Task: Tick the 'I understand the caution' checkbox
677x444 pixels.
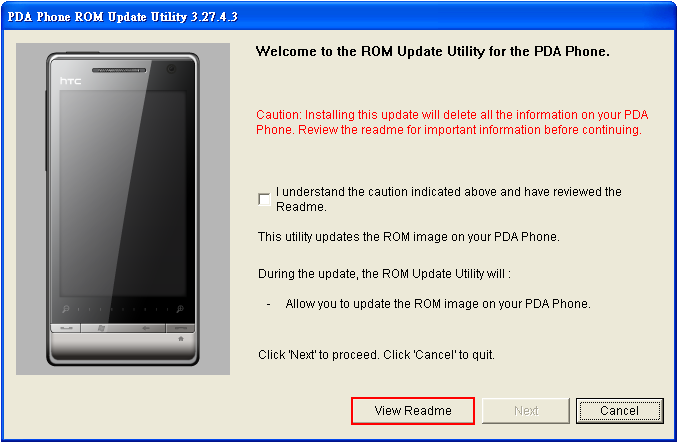Action: [x=264, y=200]
